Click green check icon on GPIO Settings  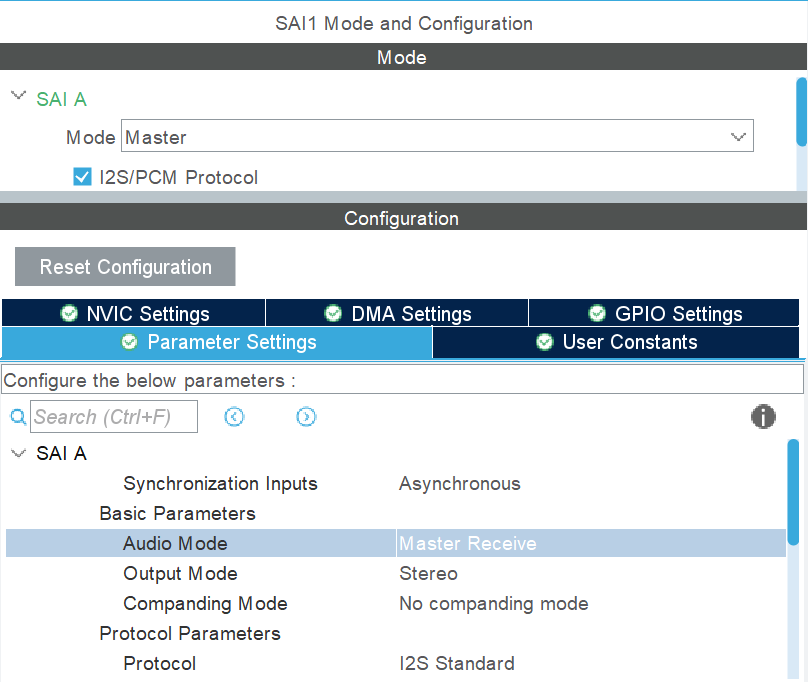click(597, 313)
